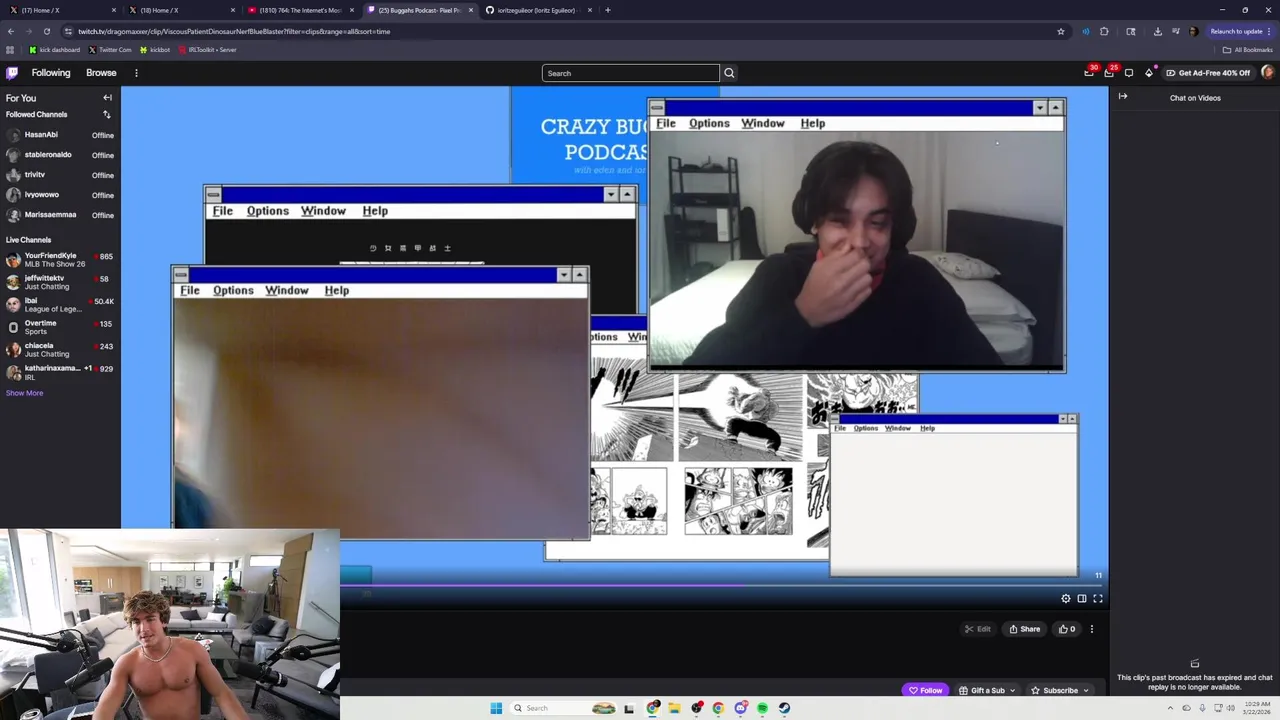Like the clip with thumbs up
Screen dimensions: 1280x720
[1067, 629]
